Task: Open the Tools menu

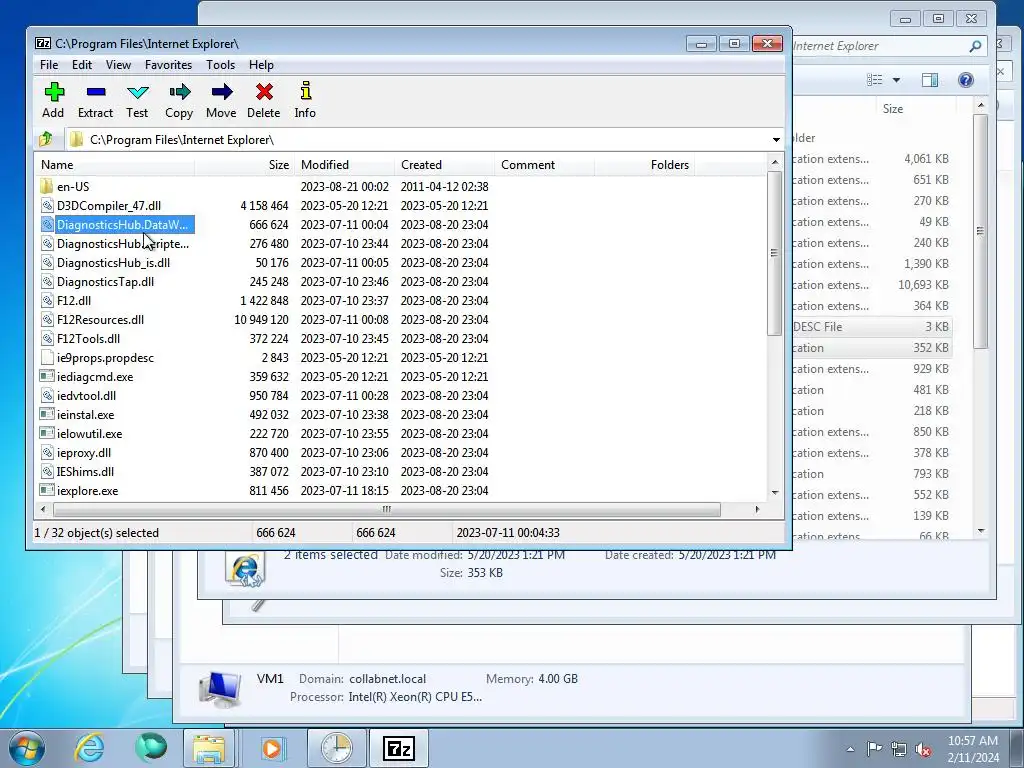Action: click(220, 65)
